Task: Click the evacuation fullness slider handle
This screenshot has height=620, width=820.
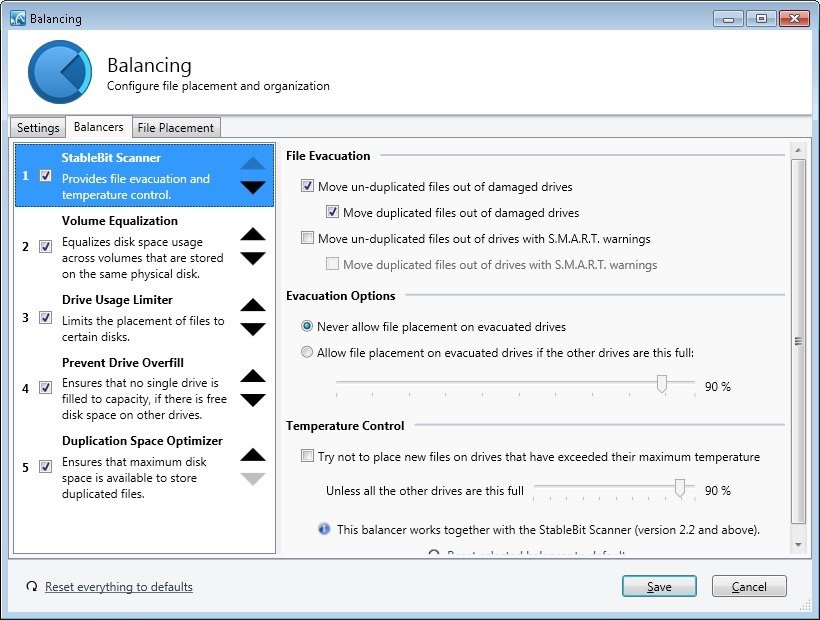Action: tap(662, 384)
